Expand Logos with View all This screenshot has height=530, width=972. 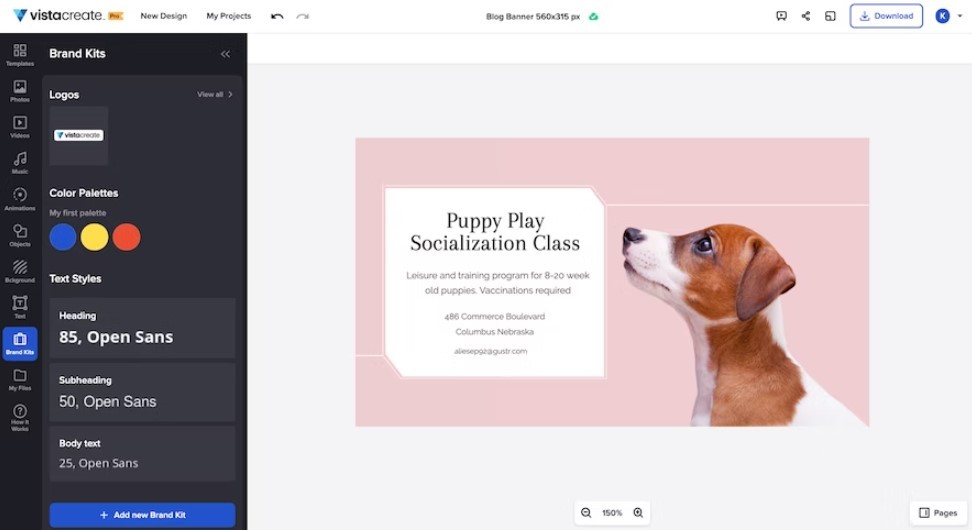pyautogui.click(x=215, y=95)
